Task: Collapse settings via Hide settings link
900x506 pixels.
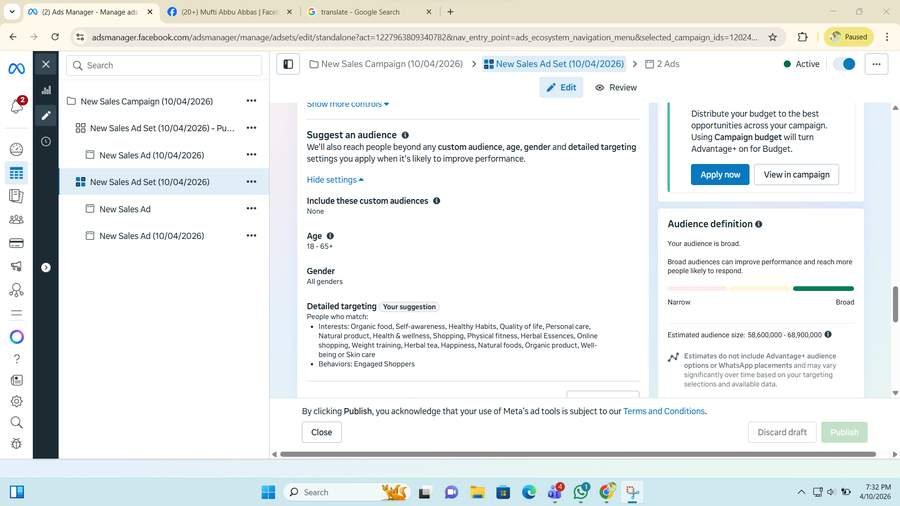Action: pyautogui.click(x=335, y=180)
